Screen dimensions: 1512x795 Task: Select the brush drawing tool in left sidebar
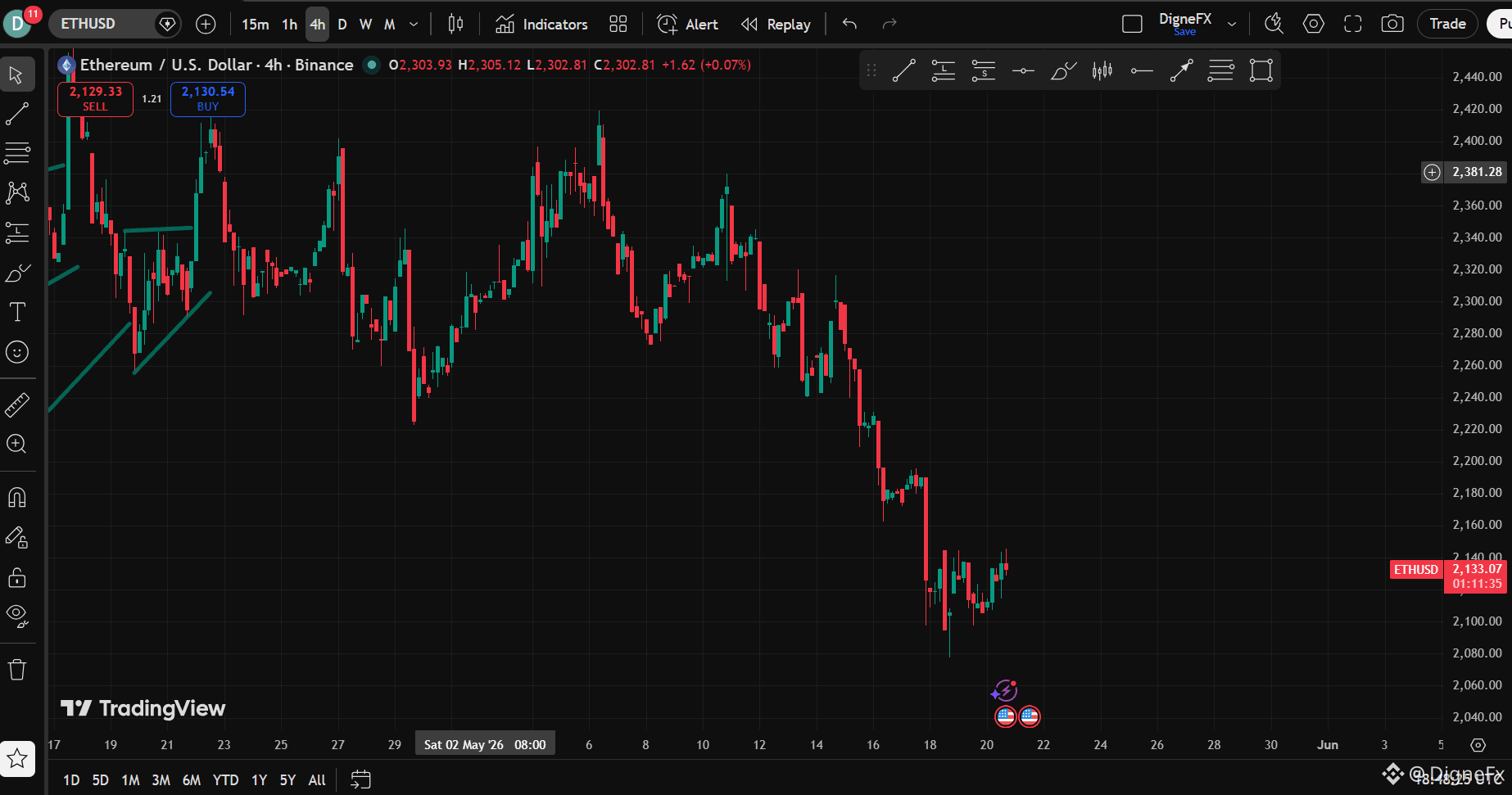tap(17, 273)
